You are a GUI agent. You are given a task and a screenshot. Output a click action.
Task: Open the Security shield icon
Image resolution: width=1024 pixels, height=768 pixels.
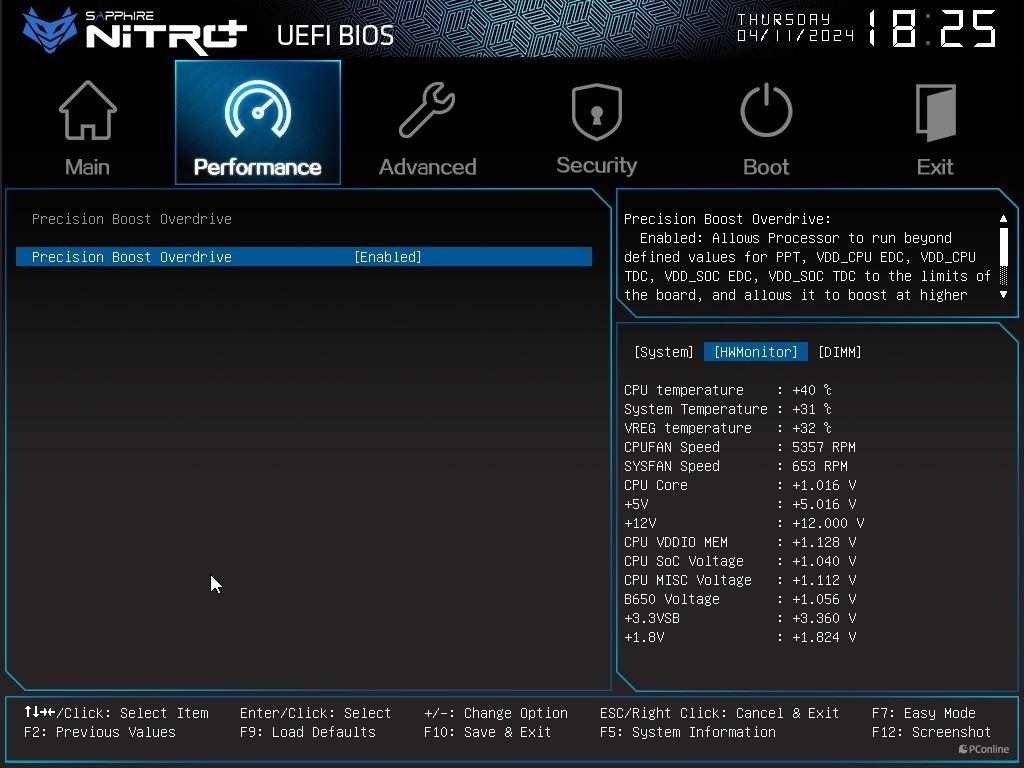point(596,111)
